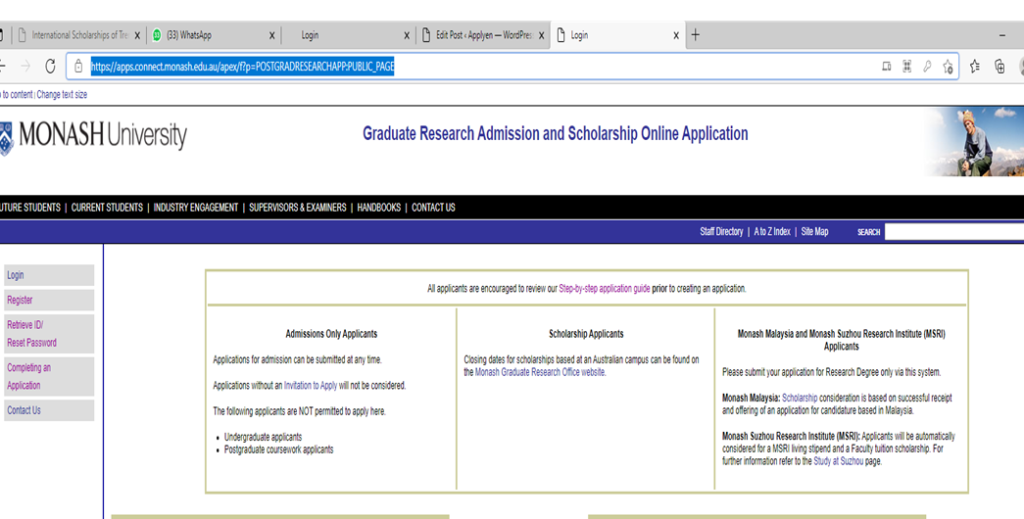Close the WhatsApp tab
Screen dimensions: 1024x519
[272, 36]
